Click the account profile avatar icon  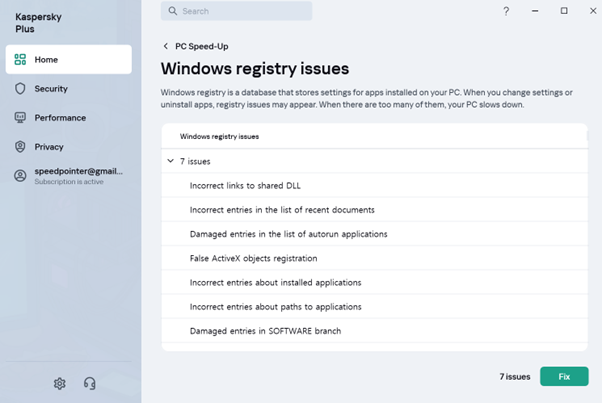[20, 176]
